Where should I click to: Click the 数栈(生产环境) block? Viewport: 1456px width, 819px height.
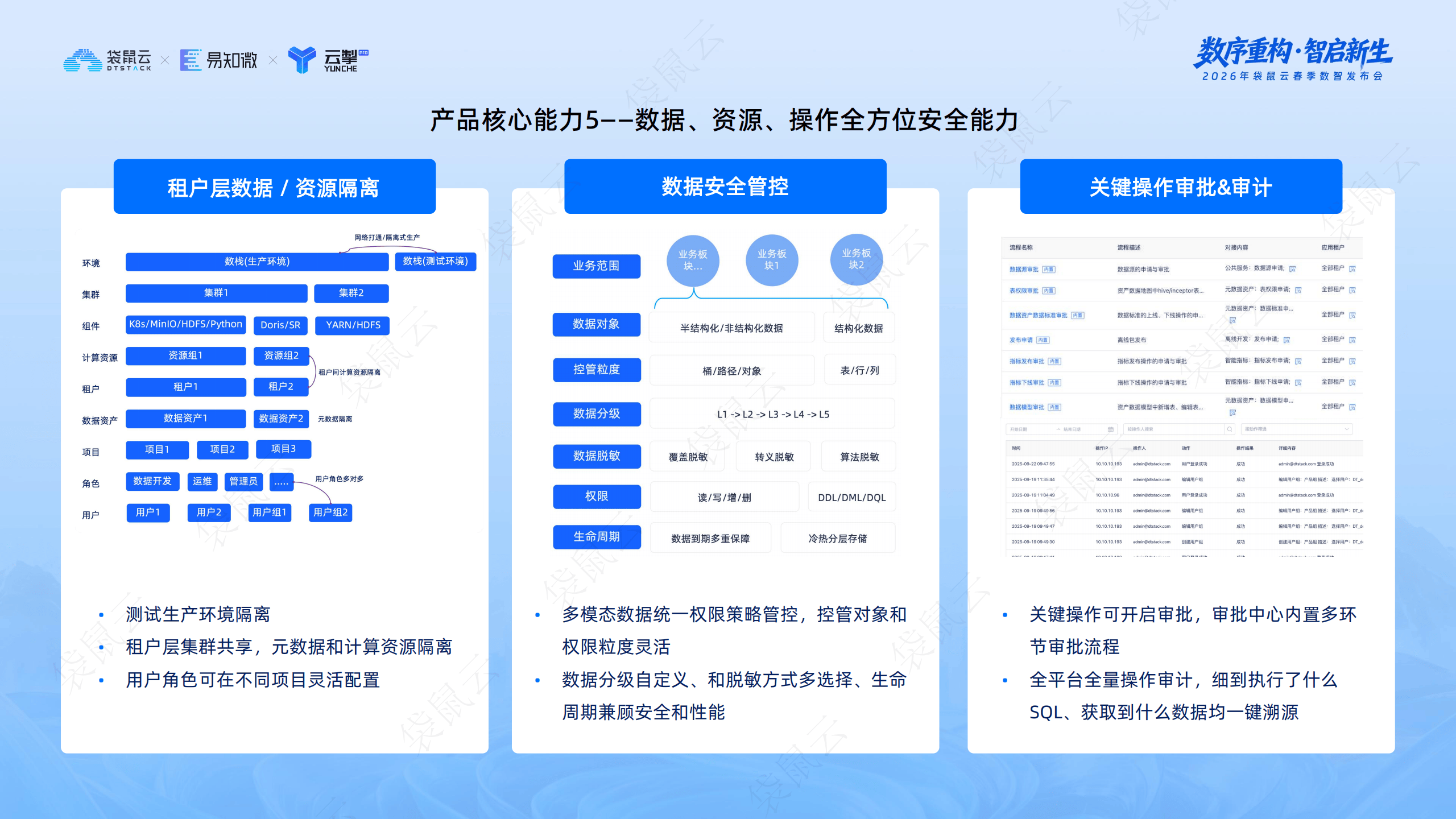[x=257, y=262]
